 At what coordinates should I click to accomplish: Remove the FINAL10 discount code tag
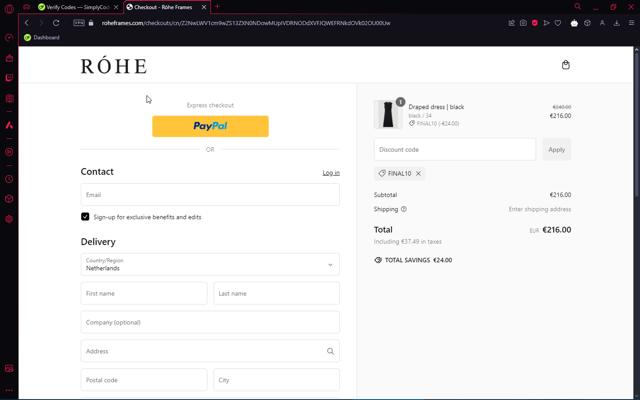tap(418, 173)
